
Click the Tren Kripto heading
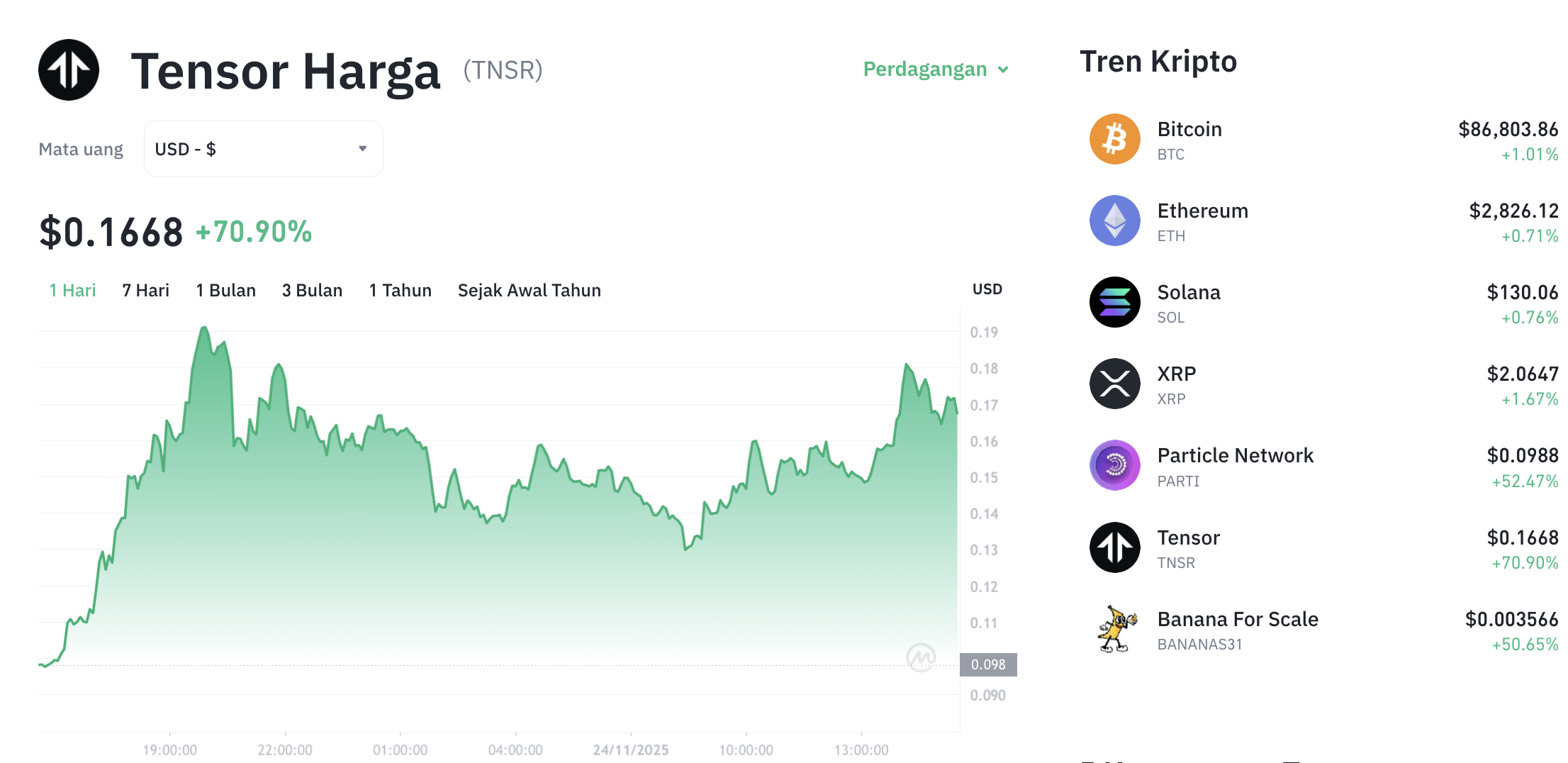(1158, 61)
